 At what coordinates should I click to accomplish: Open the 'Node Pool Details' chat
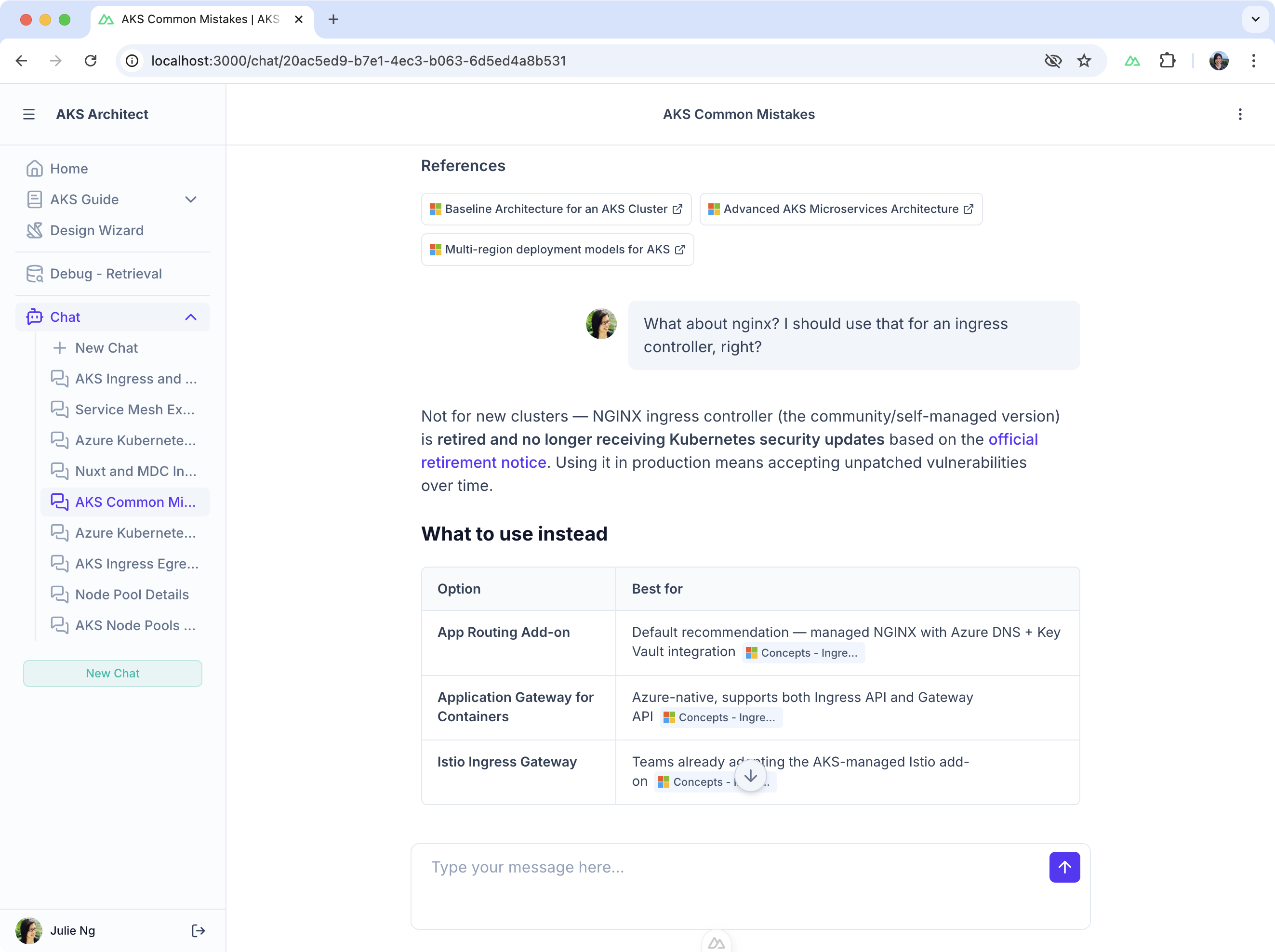point(125,594)
